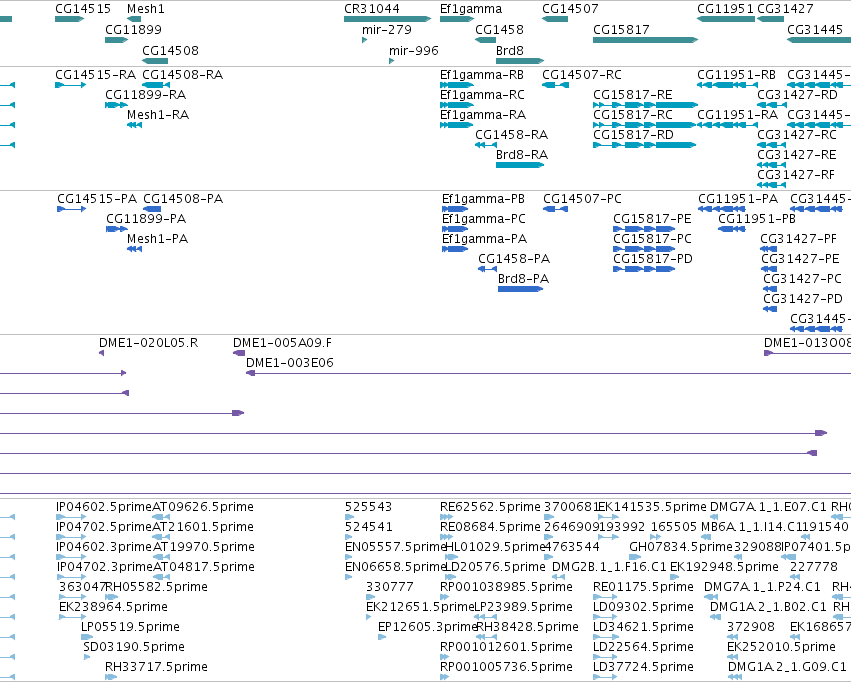This screenshot has height=682, width=851.
Task: Select the "525543" EST label
Action: [369, 507]
